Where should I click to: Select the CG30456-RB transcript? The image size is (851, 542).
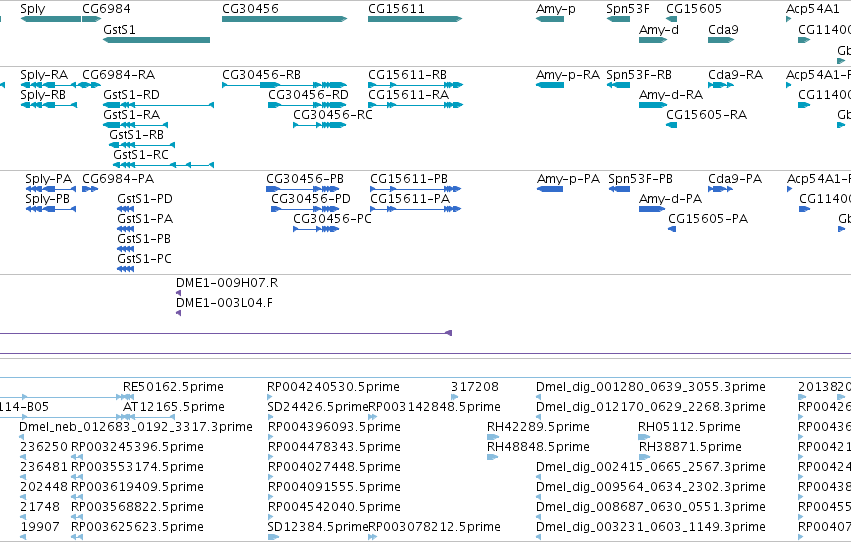[284, 85]
